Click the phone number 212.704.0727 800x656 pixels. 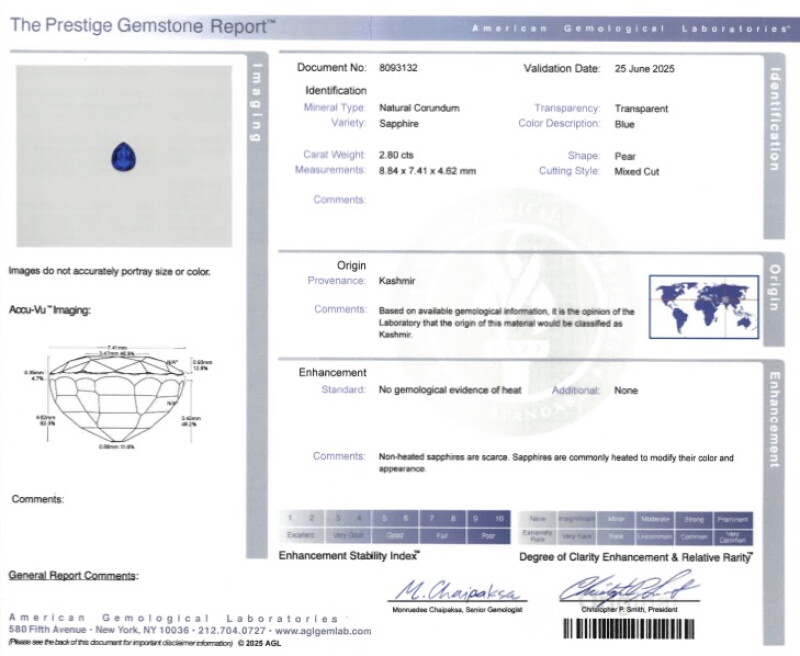[x=232, y=631]
